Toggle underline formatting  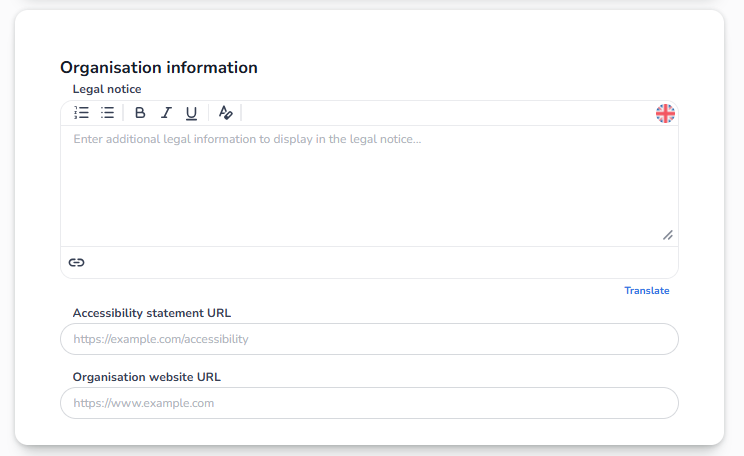click(x=191, y=113)
